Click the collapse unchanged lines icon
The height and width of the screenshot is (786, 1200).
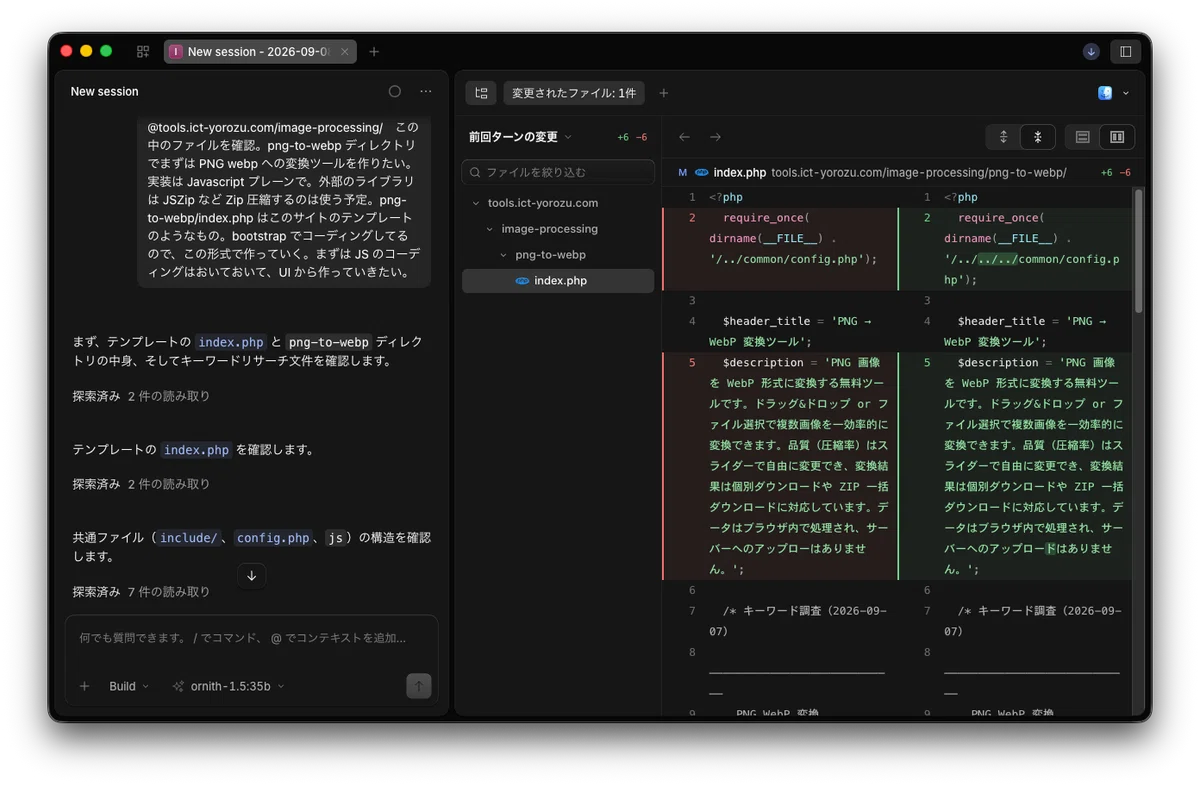click(x=1038, y=137)
